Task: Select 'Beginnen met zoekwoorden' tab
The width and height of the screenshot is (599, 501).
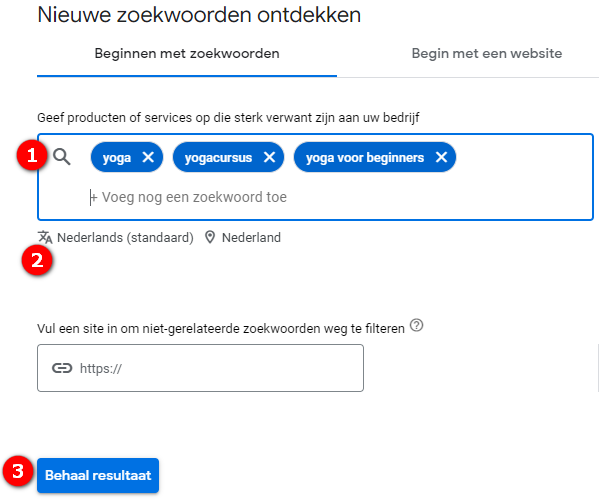Action: pyautogui.click(x=187, y=54)
